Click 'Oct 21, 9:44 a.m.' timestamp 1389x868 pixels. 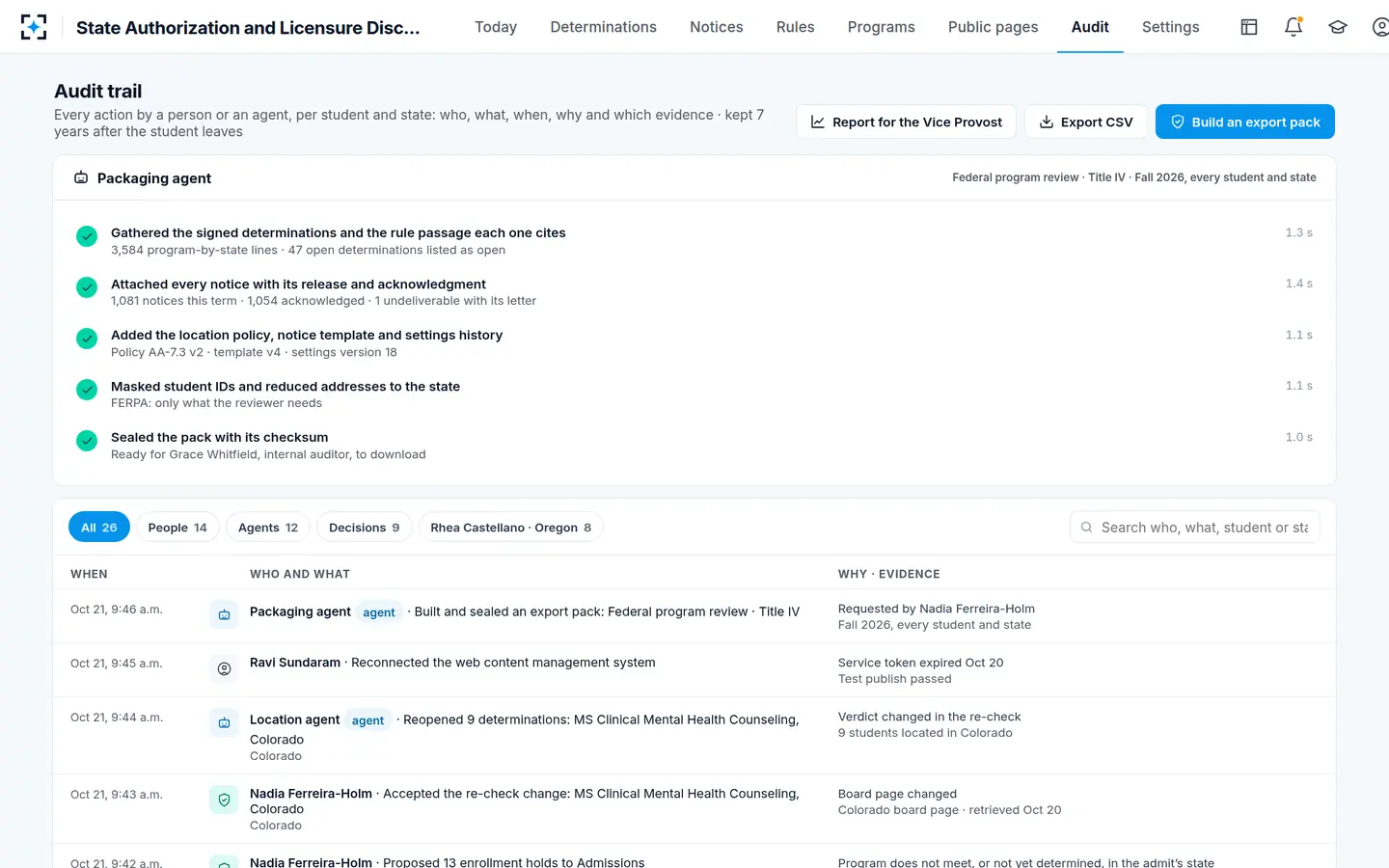click(117, 718)
